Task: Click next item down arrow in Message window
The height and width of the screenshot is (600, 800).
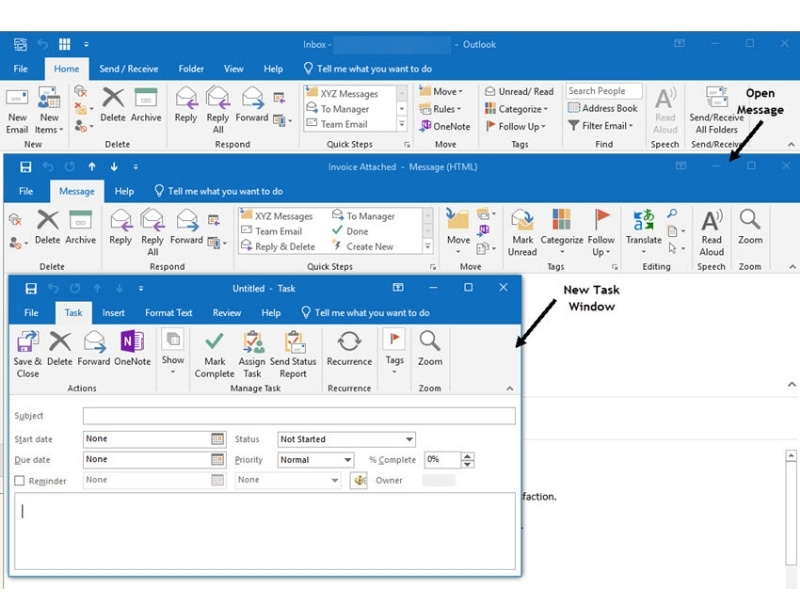Action: 114,166
